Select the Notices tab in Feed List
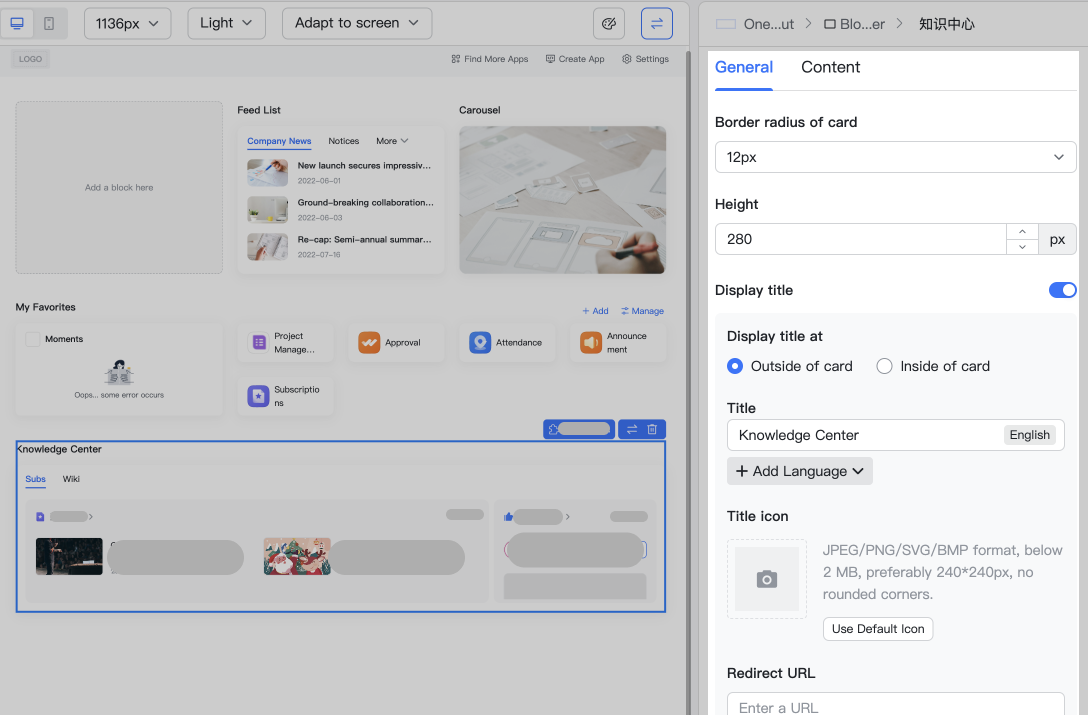This screenshot has width=1088, height=715. [x=343, y=141]
